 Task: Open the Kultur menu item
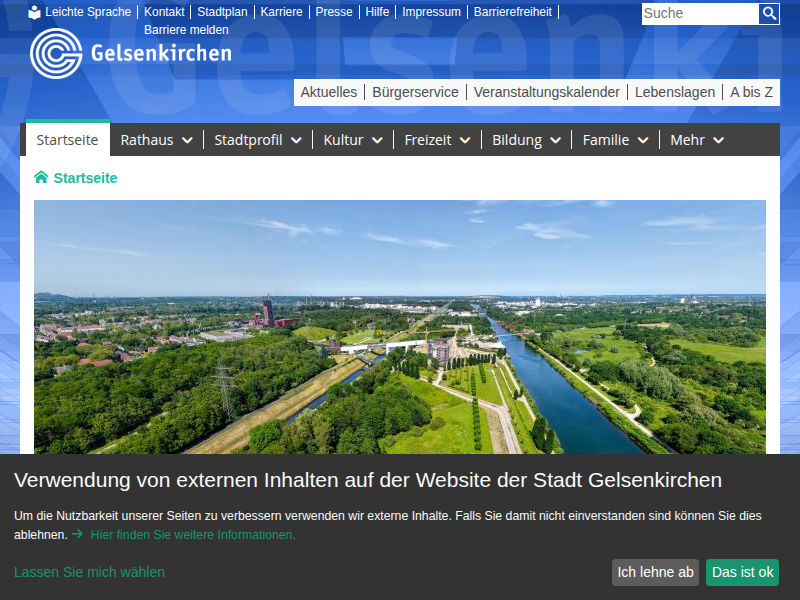(343, 140)
